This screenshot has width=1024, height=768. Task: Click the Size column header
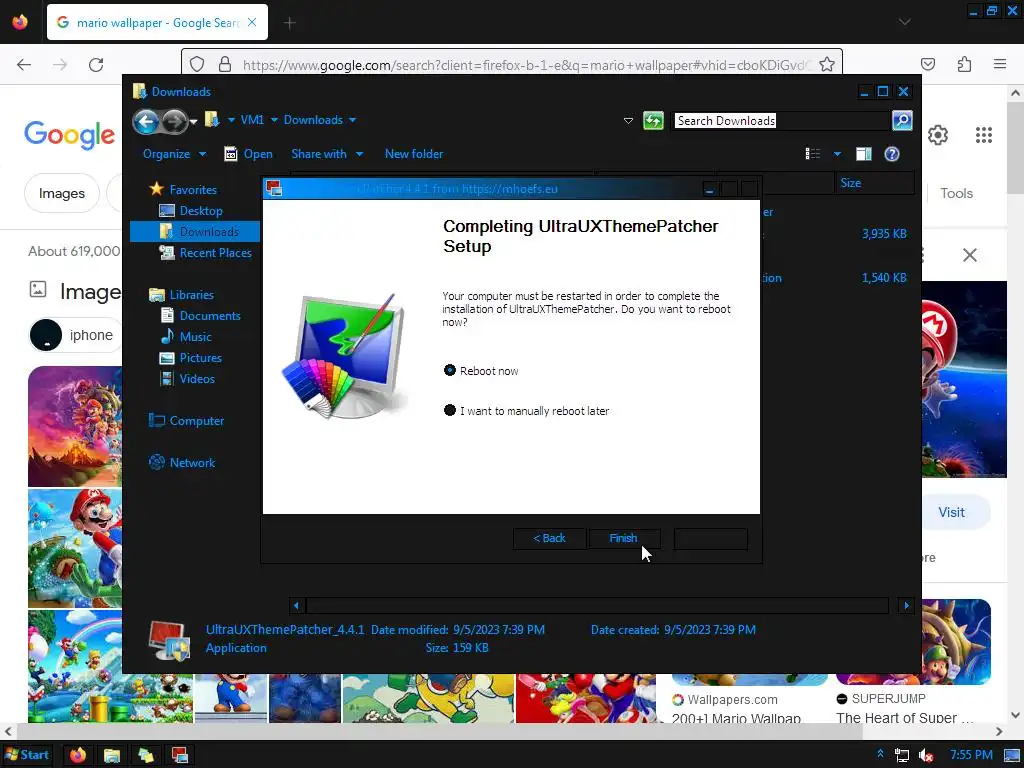coord(874,183)
